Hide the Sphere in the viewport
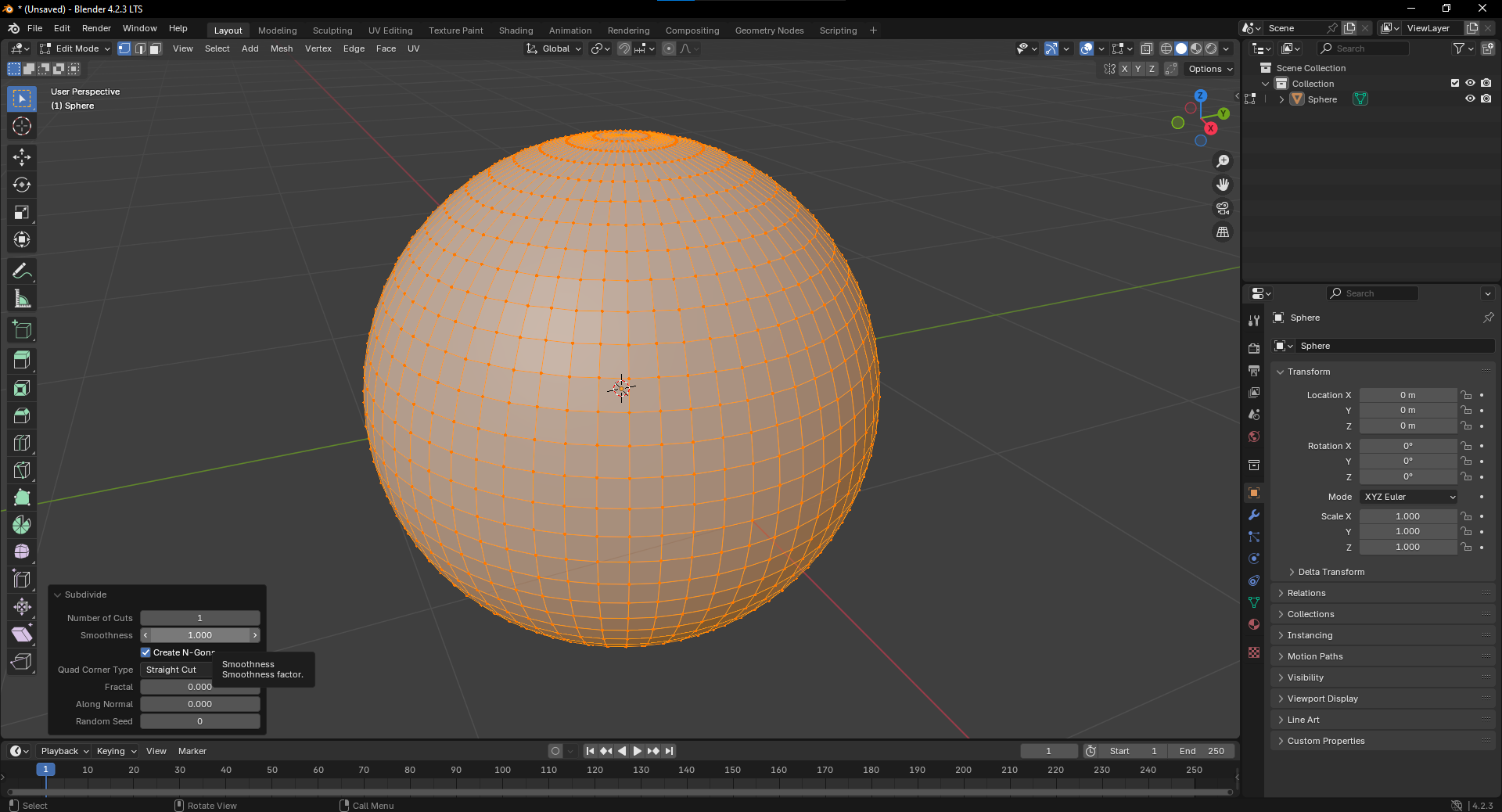The image size is (1502, 812). (1470, 99)
